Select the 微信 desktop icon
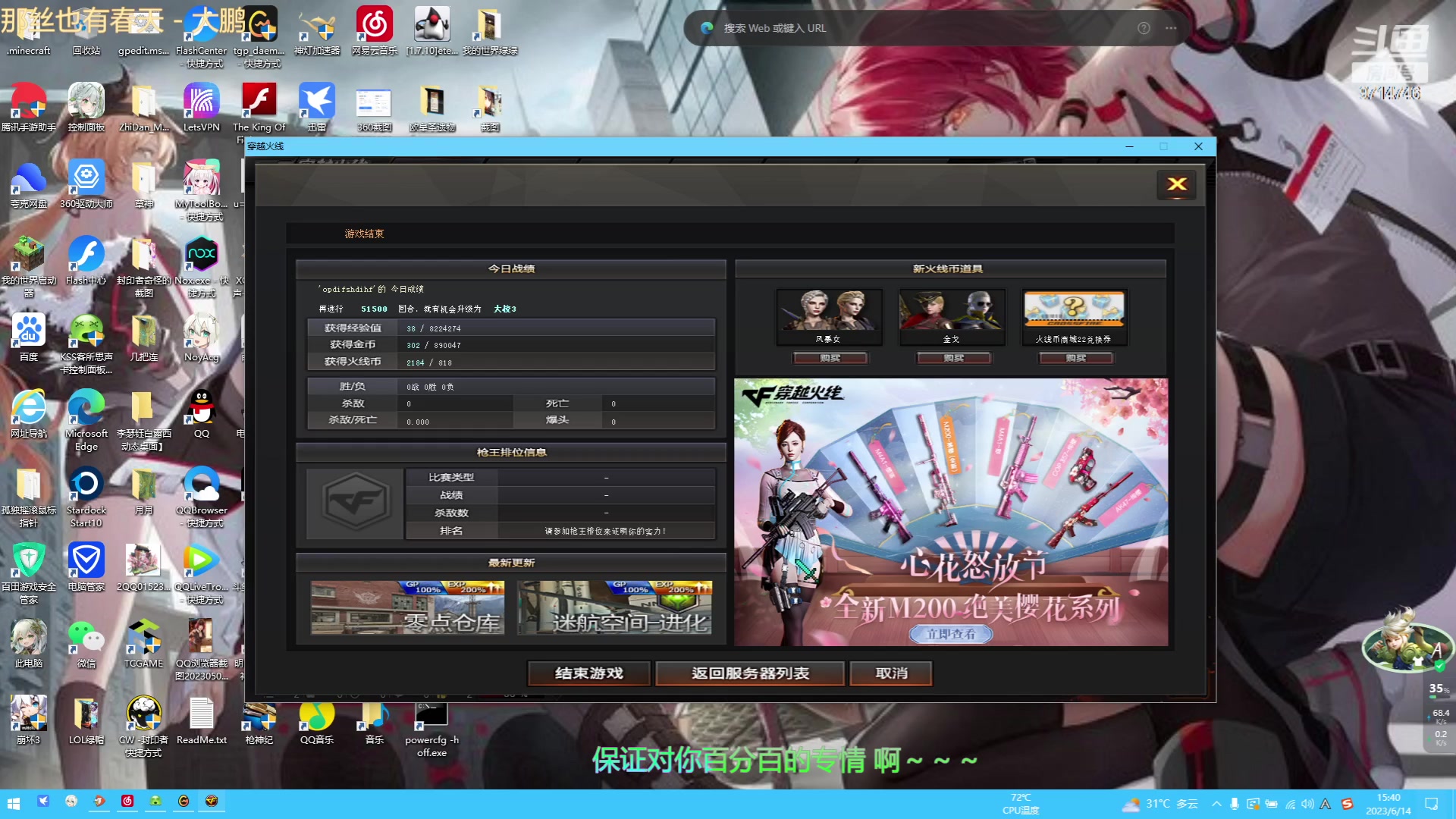This screenshot has height=819, width=1456. (86, 644)
